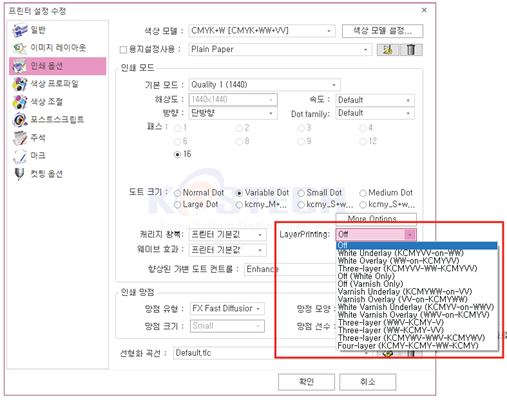Open the 속도 Default dropdown
Image resolution: width=507 pixels, height=402 pixels.
click(x=375, y=100)
